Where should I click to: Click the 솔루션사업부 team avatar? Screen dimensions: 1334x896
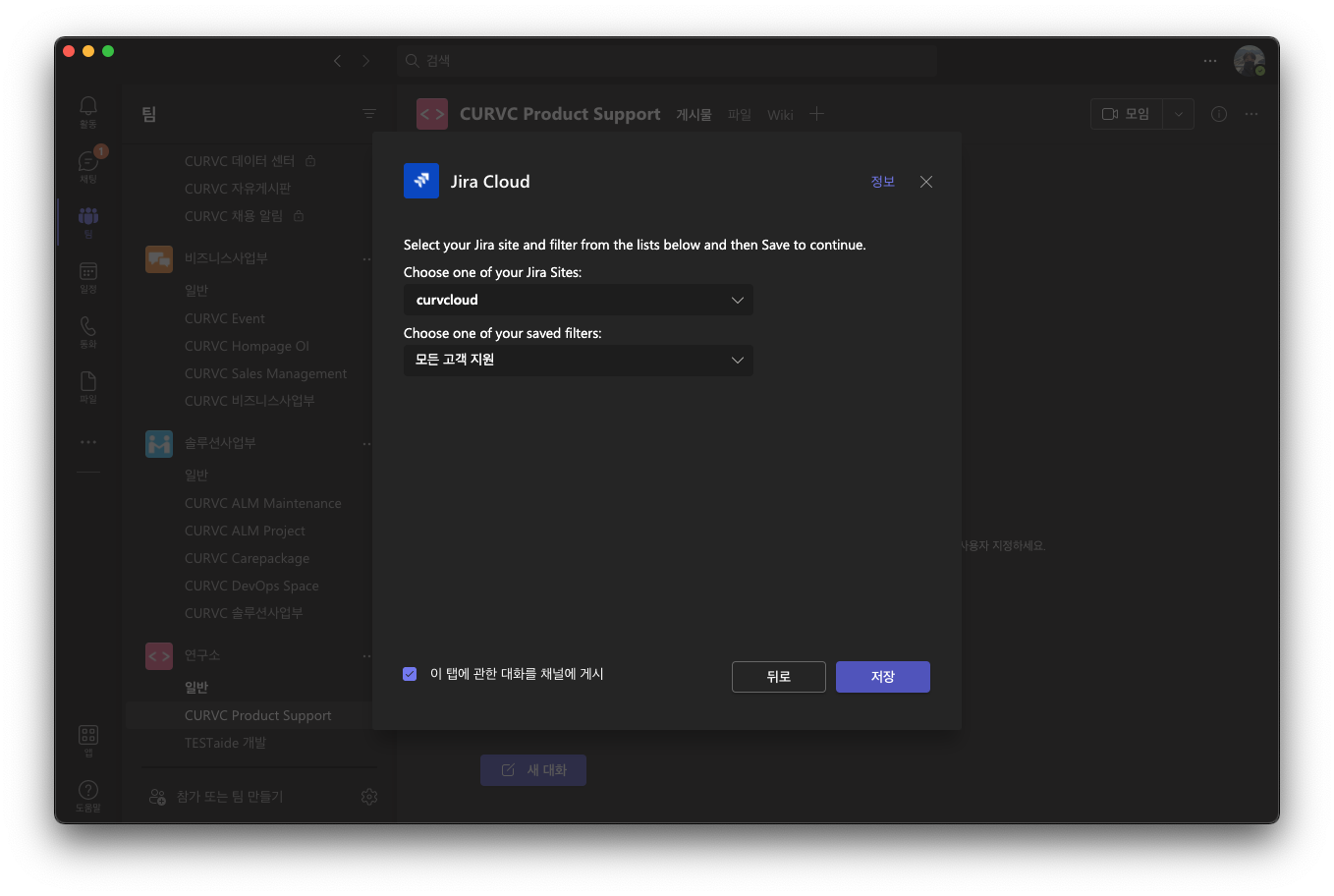(159, 443)
